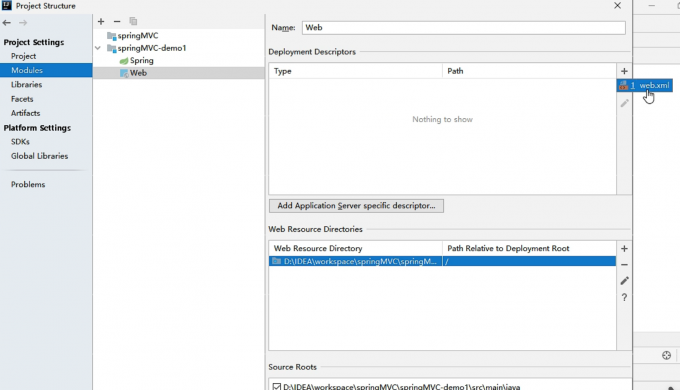Open the Libraries settings section

[26, 85]
